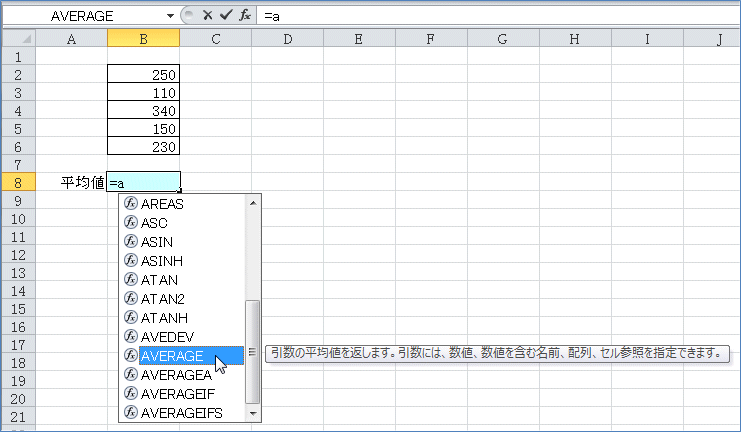This screenshot has width=741, height=432.
Task: Select row 20 header
Action: tap(18, 398)
